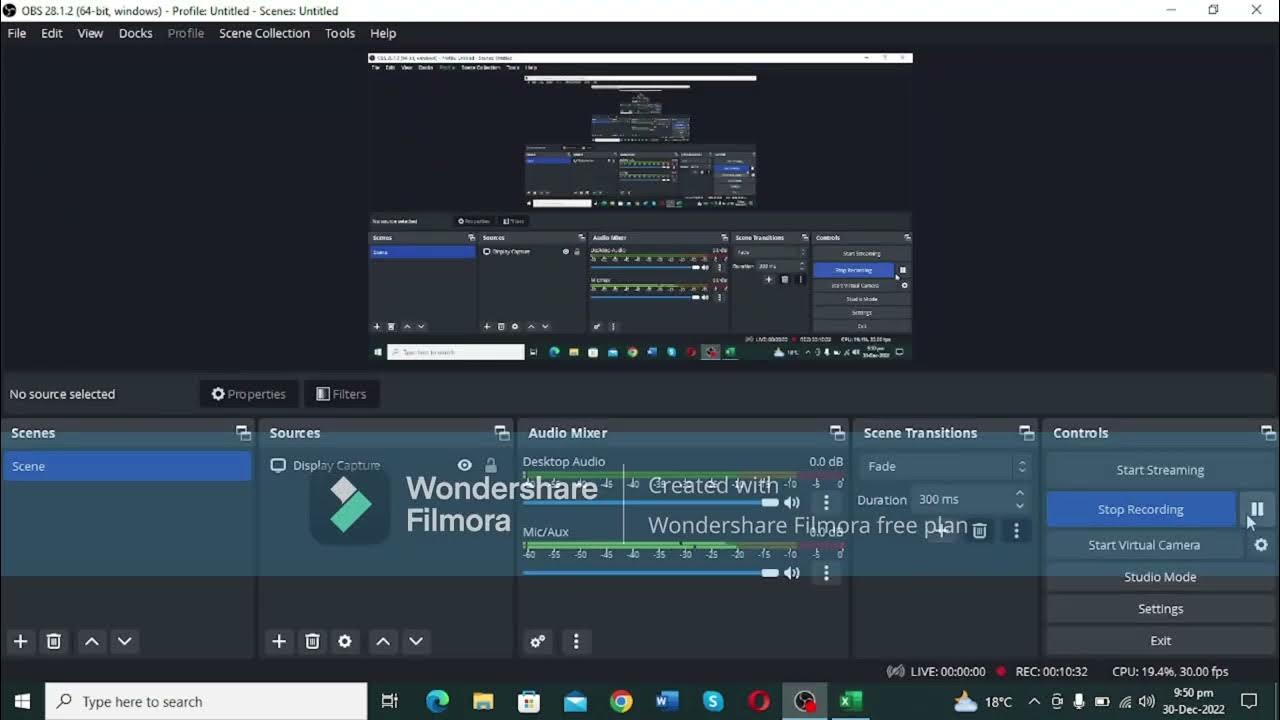
Task: Open the File menu
Action: tap(17, 33)
